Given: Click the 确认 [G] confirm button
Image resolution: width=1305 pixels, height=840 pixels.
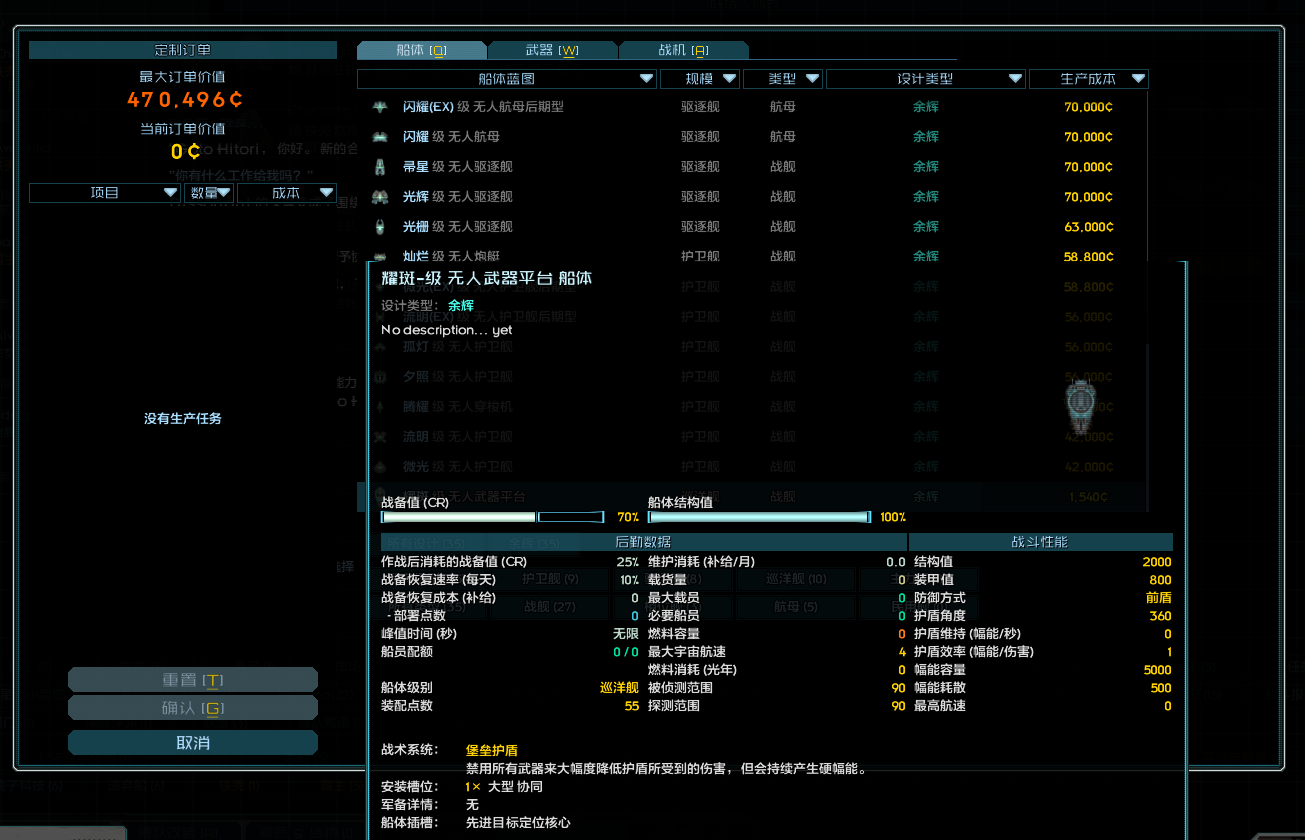Looking at the screenshot, I should point(192,708).
